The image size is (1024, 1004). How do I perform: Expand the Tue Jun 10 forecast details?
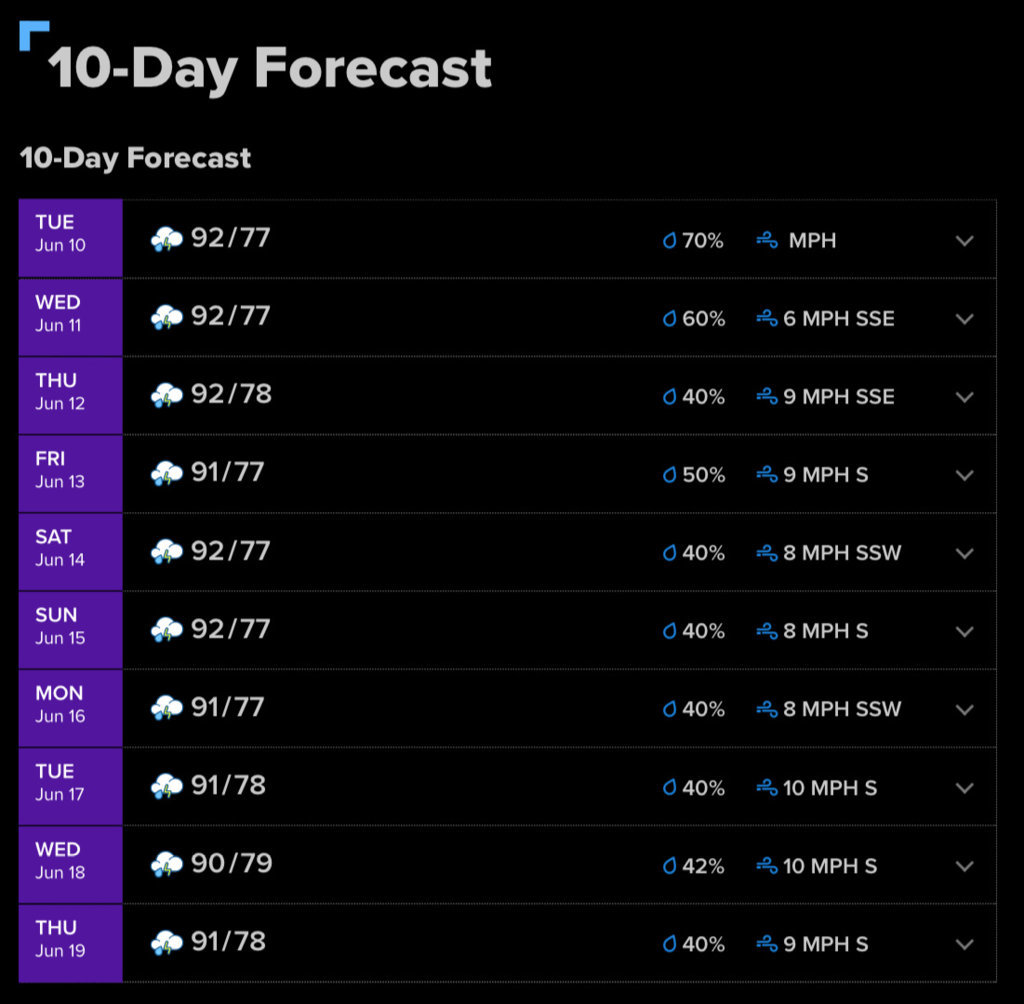tap(965, 241)
